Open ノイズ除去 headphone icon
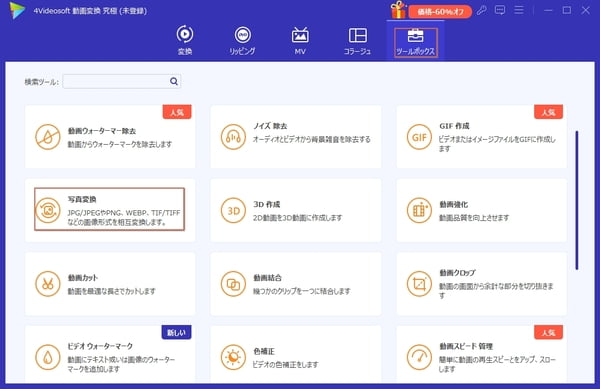 tap(233, 137)
